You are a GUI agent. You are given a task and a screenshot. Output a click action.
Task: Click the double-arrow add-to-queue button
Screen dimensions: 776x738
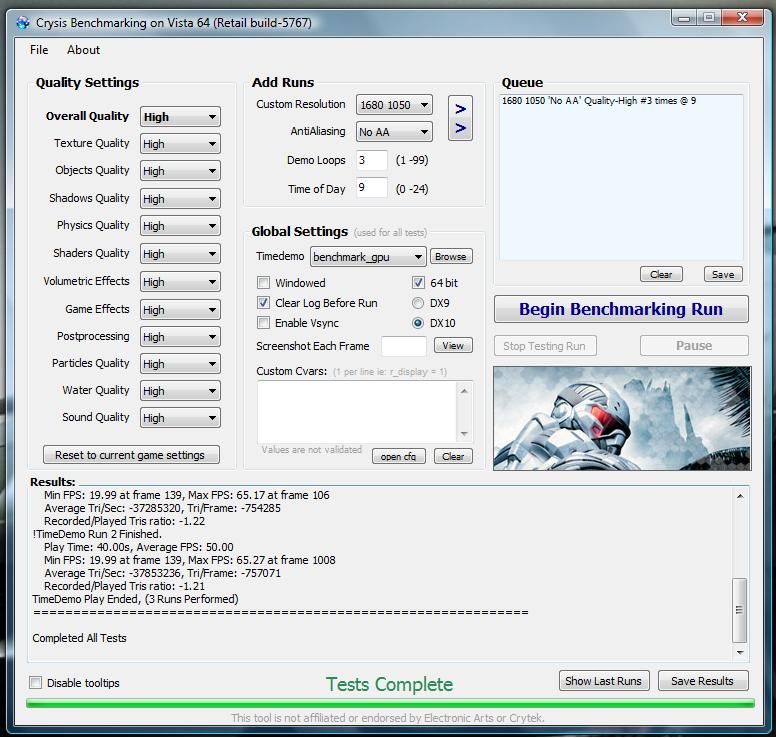pos(460,118)
